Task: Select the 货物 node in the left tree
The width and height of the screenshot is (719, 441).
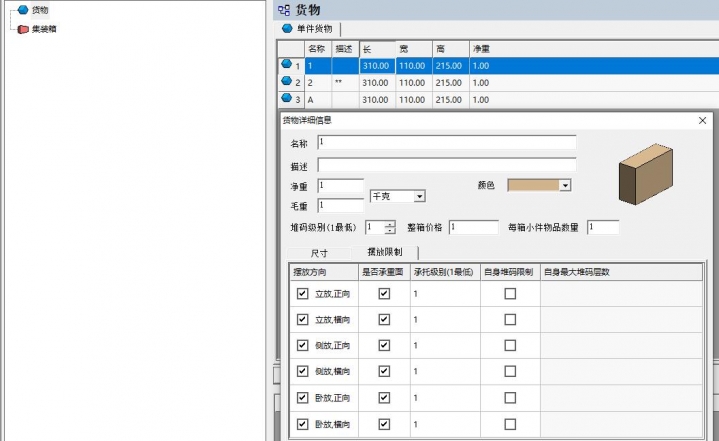Action: pos(39,10)
